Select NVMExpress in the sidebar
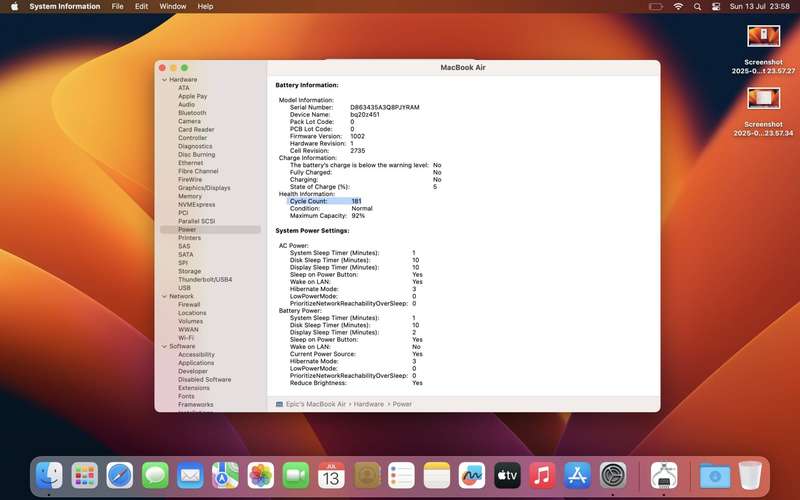The image size is (800, 500). point(196,205)
